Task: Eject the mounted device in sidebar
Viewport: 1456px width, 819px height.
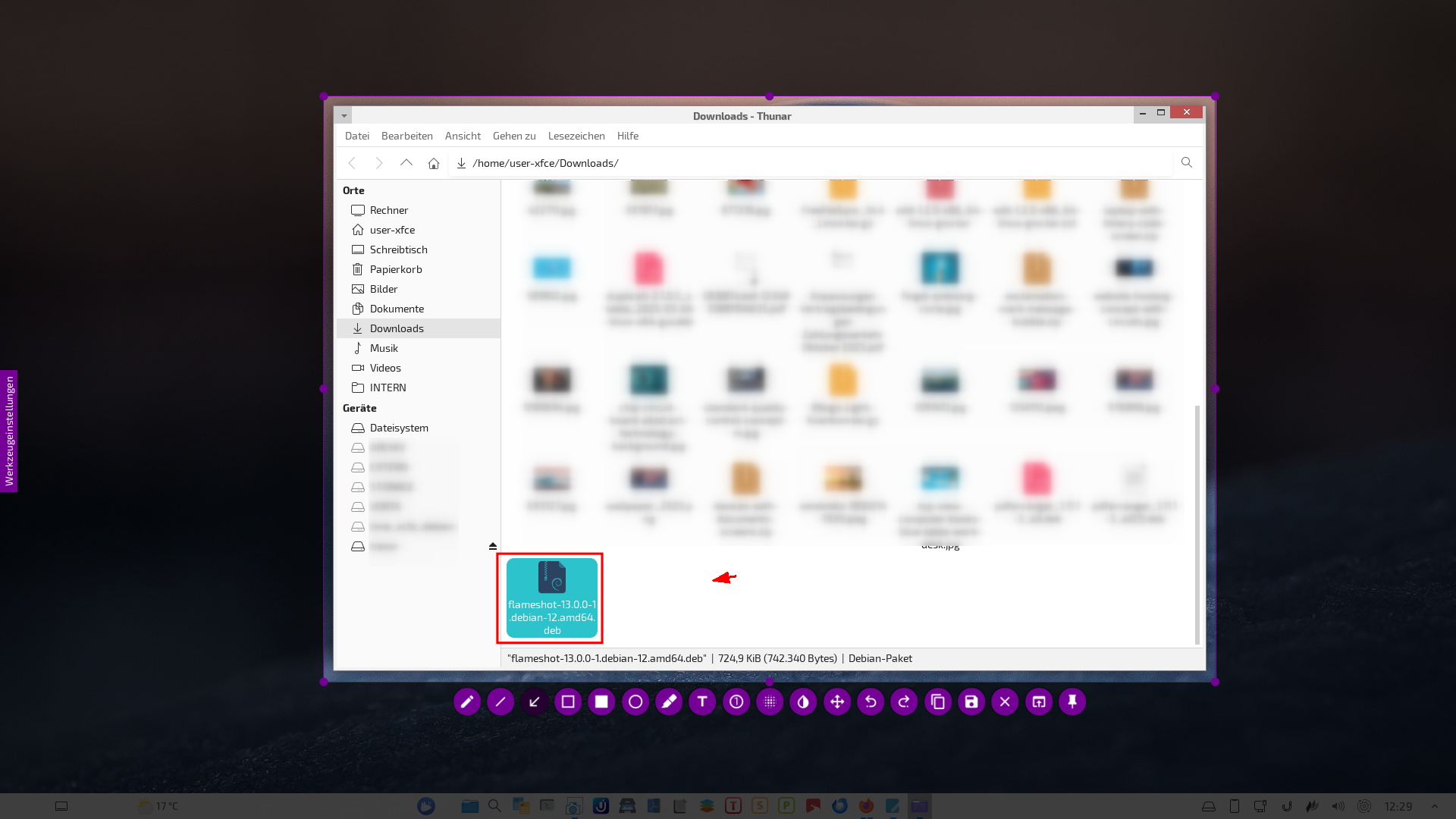Action: (493, 546)
